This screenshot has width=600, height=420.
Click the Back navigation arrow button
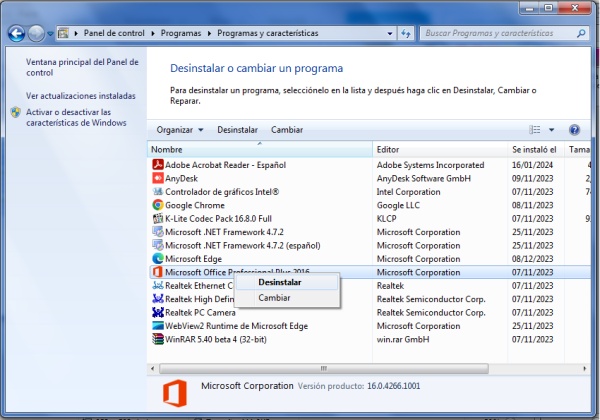[x=16, y=34]
